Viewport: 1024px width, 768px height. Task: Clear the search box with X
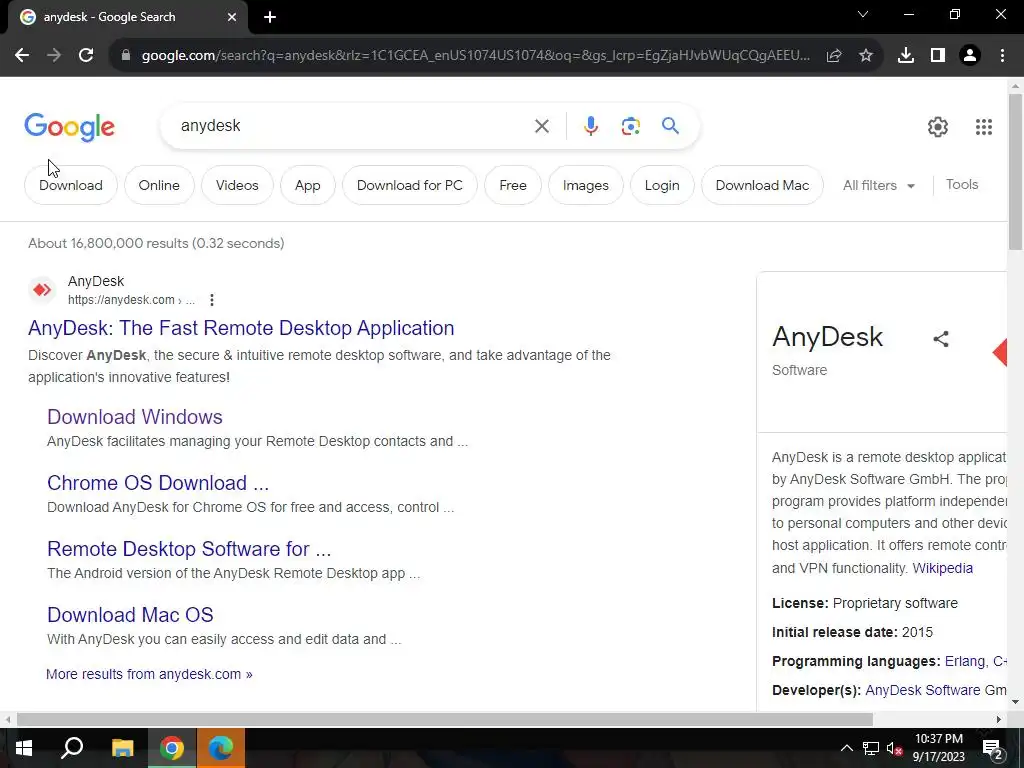pyautogui.click(x=541, y=126)
